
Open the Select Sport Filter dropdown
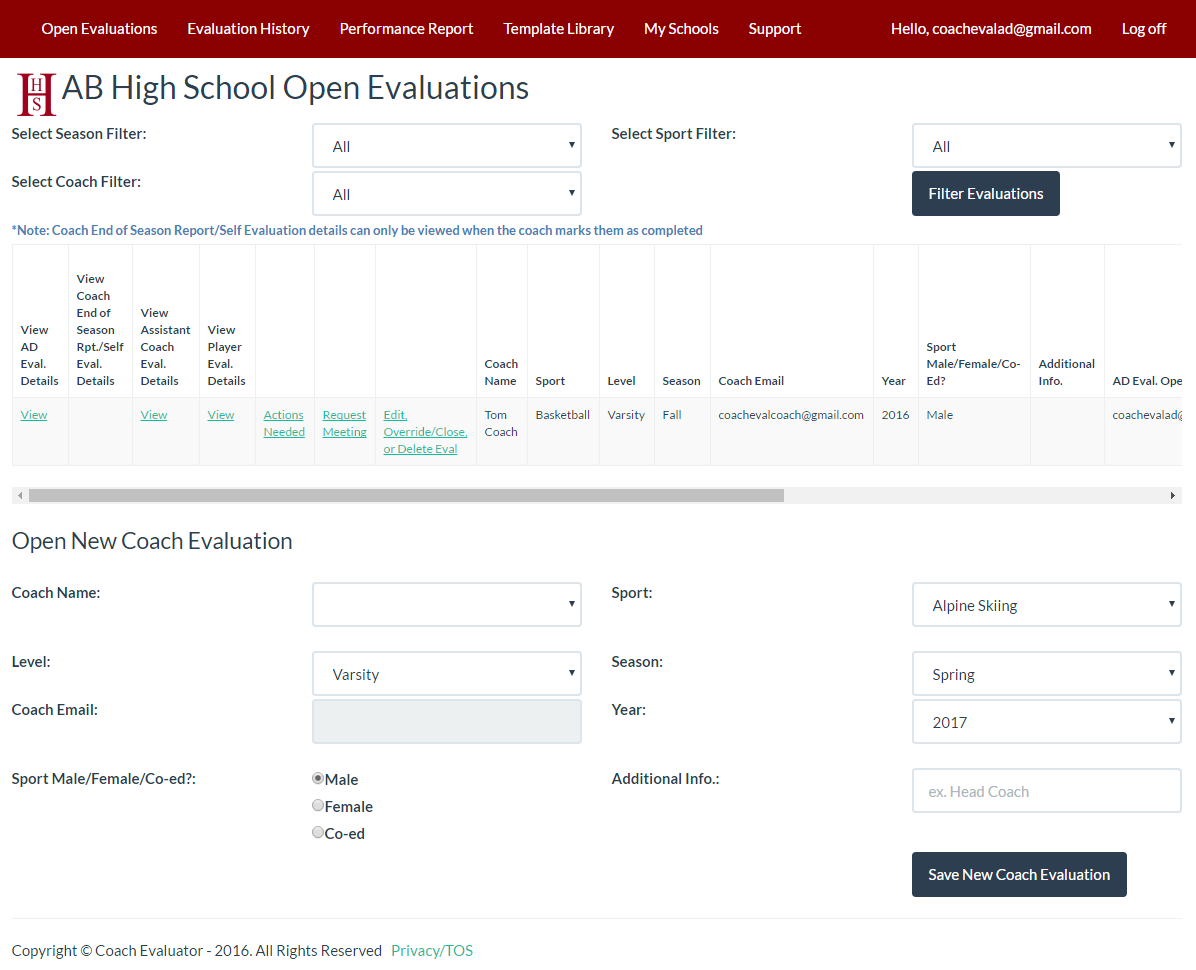[1046, 146]
